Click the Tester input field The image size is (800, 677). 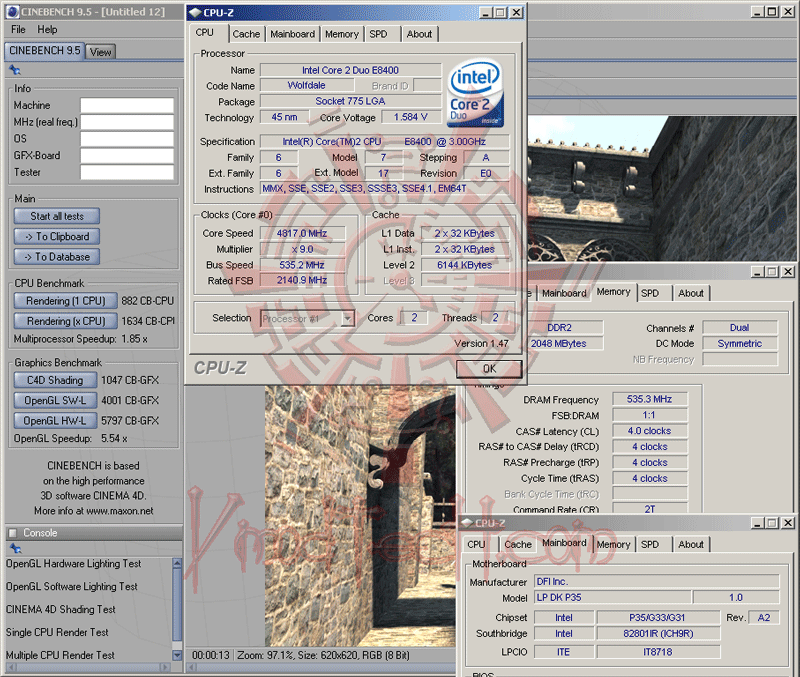point(127,172)
